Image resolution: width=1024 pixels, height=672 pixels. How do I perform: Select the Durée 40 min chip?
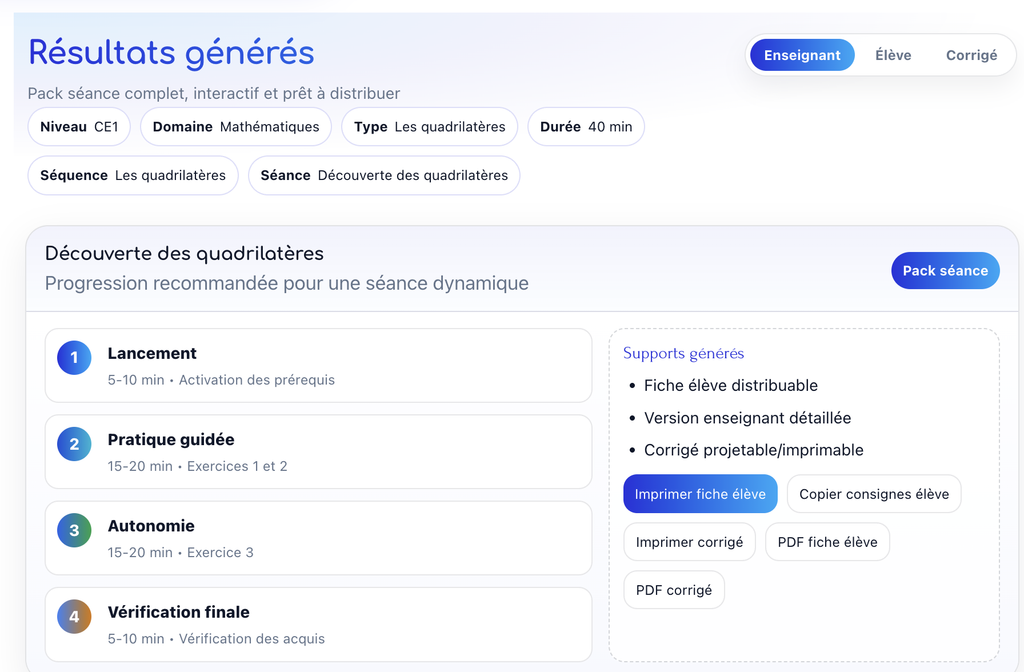586,127
